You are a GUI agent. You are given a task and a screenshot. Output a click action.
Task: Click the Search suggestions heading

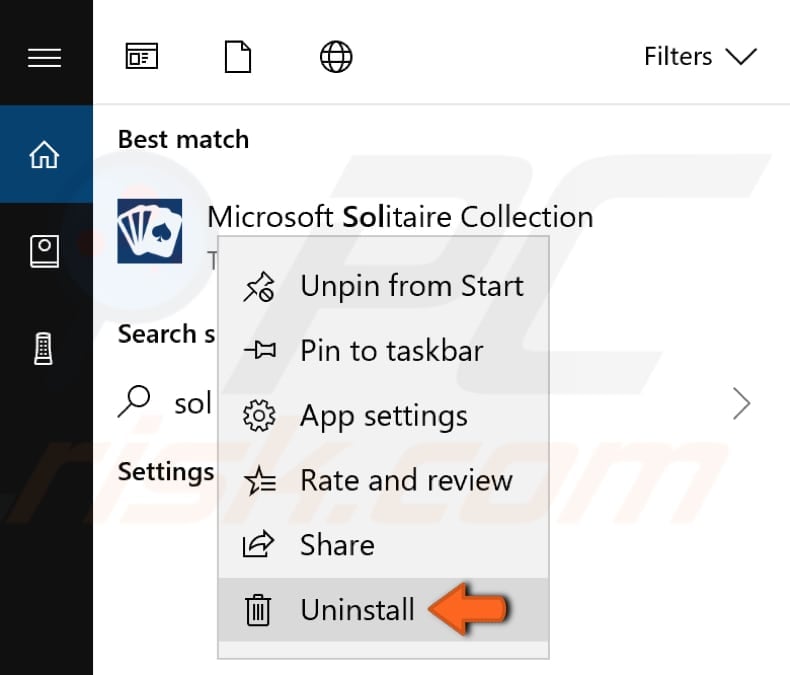point(166,334)
